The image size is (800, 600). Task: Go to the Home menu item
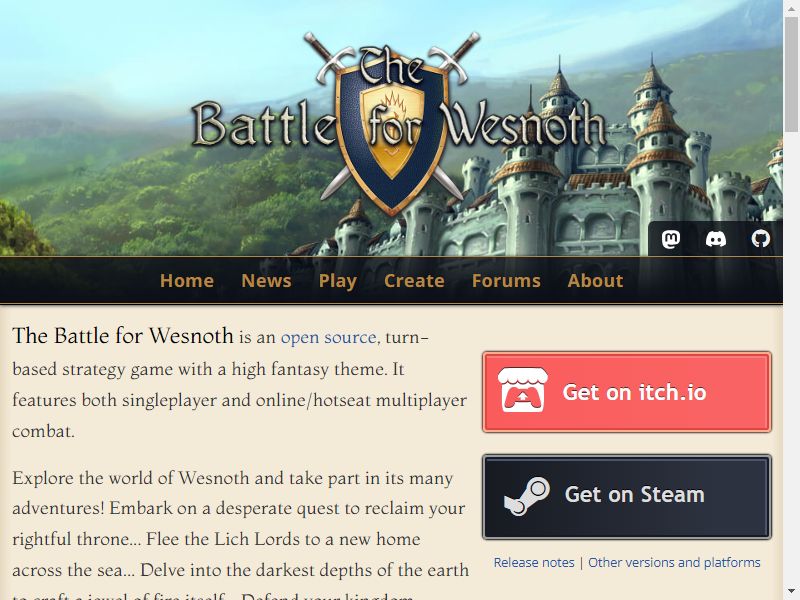[x=187, y=281]
